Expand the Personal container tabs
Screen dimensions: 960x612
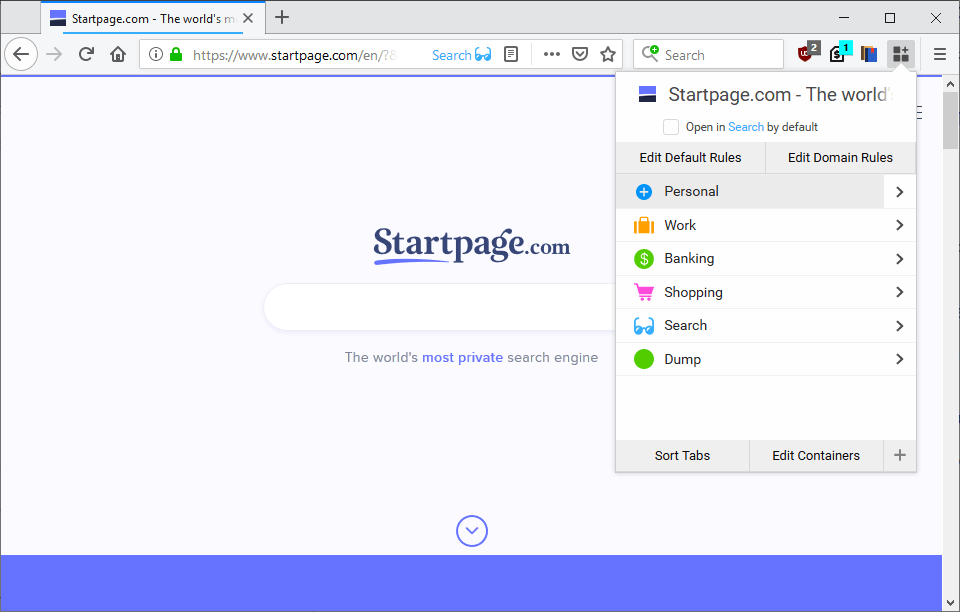point(899,192)
